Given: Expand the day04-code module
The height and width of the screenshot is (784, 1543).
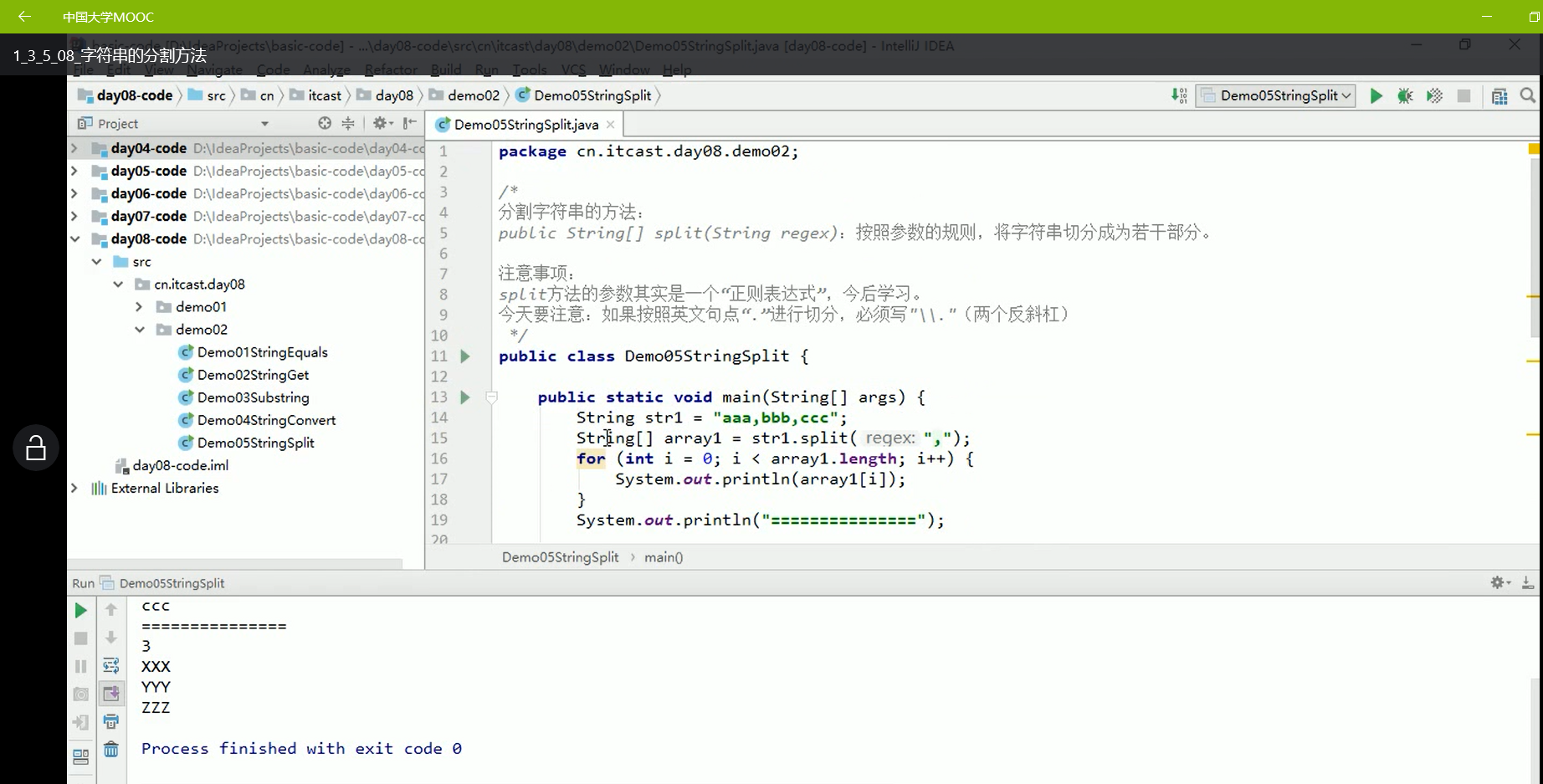Looking at the screenshot, I should (74, 148).
